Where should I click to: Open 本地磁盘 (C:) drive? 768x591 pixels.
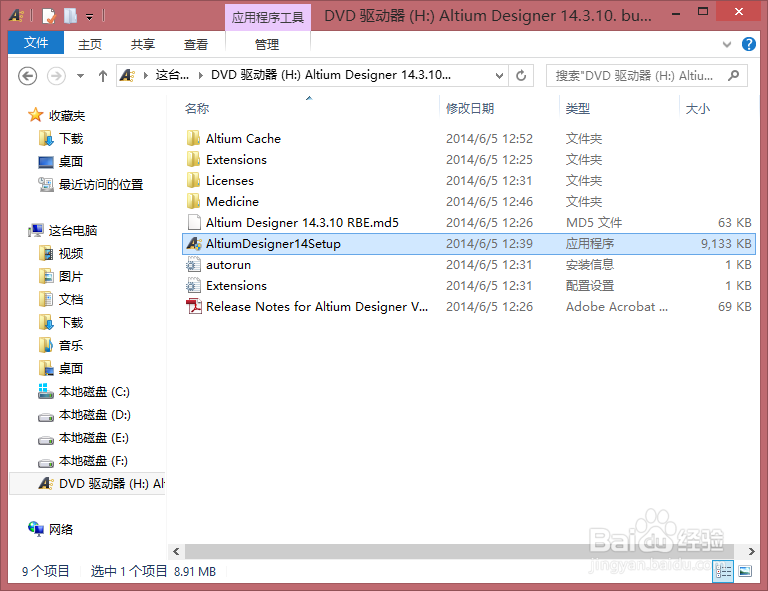94,392
